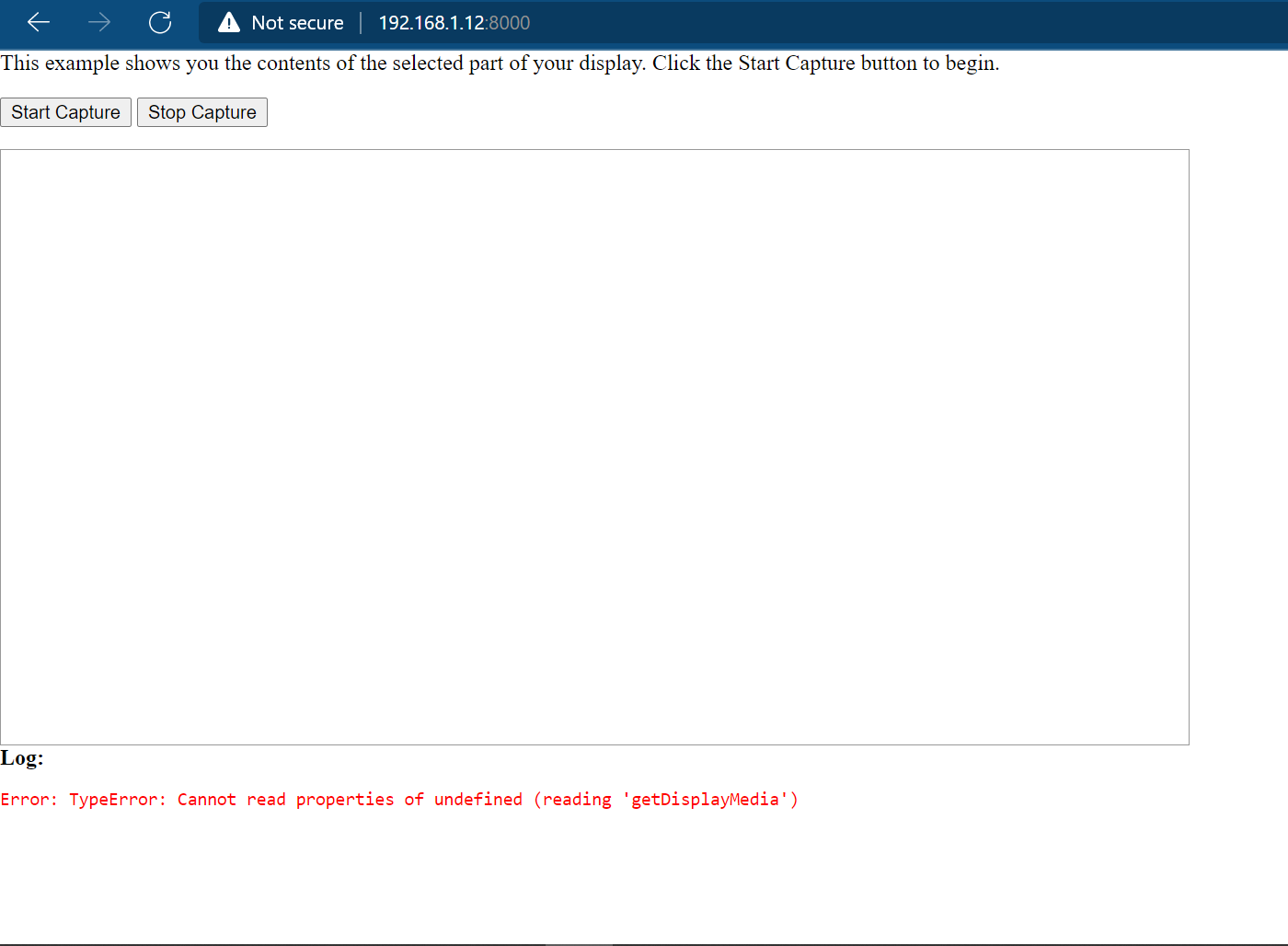The width and height of the screenshot is (1288, 946).
Task: Click the instruction text about selecting your display
Action: point(500,63)
